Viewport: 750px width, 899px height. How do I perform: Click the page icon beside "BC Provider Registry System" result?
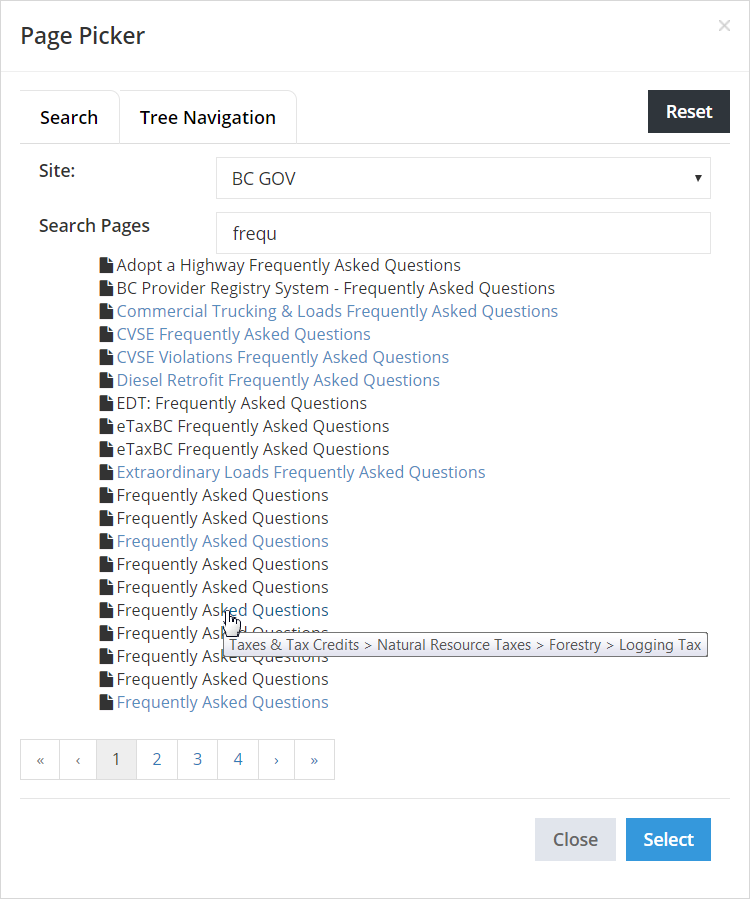coord(106,288)
